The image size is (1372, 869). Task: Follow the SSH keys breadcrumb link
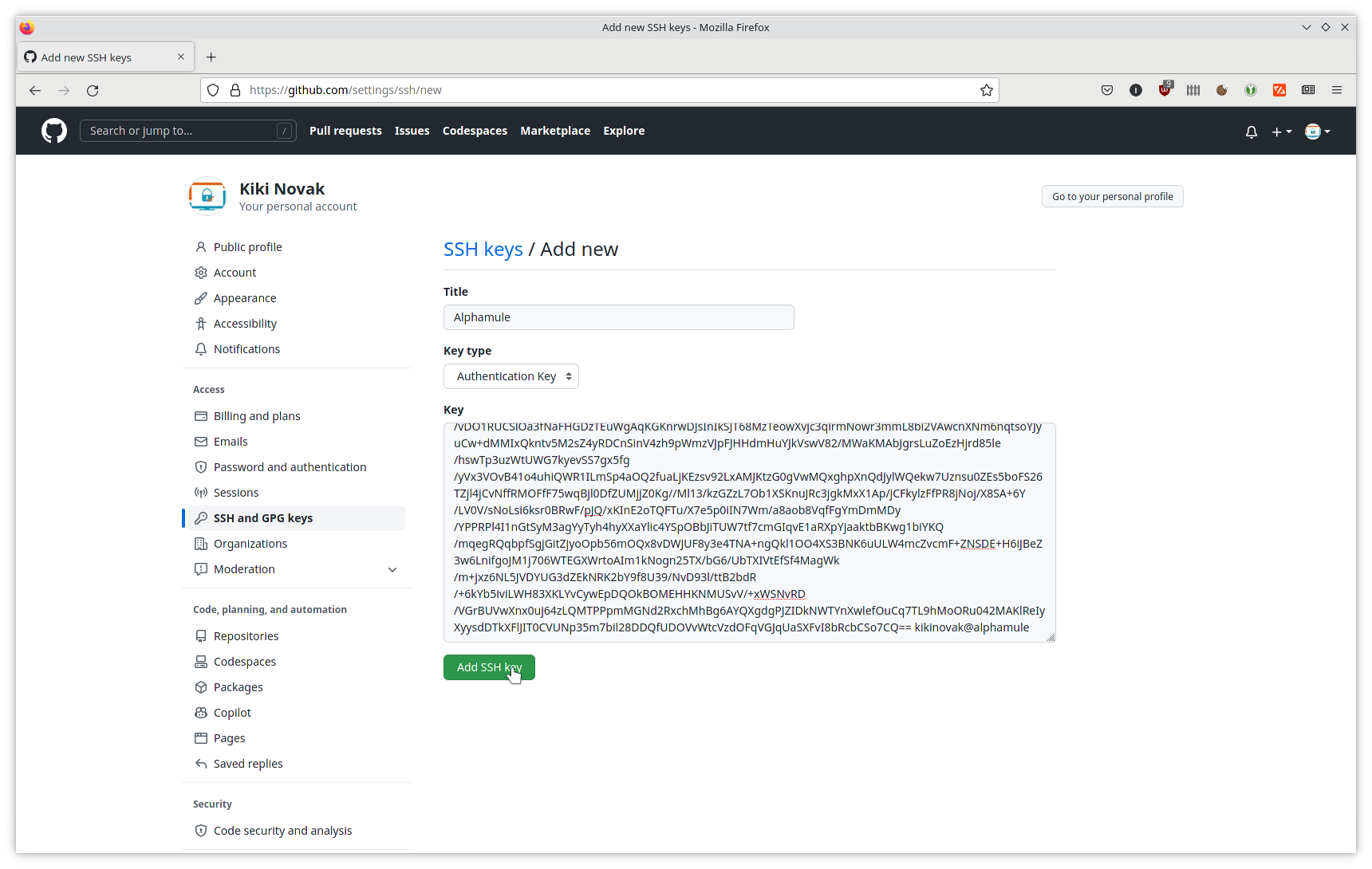coord(483,250)
